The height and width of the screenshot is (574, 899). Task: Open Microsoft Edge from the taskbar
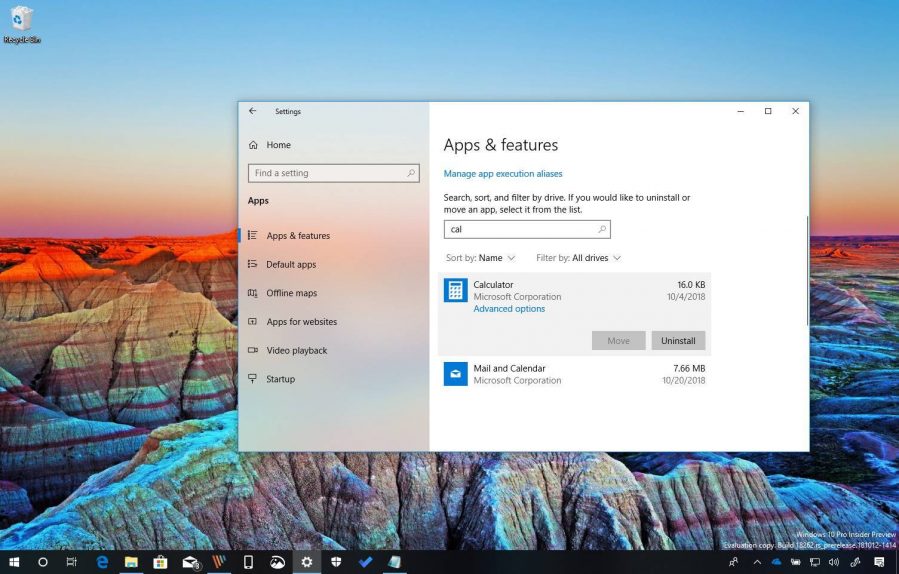(101, 562)
